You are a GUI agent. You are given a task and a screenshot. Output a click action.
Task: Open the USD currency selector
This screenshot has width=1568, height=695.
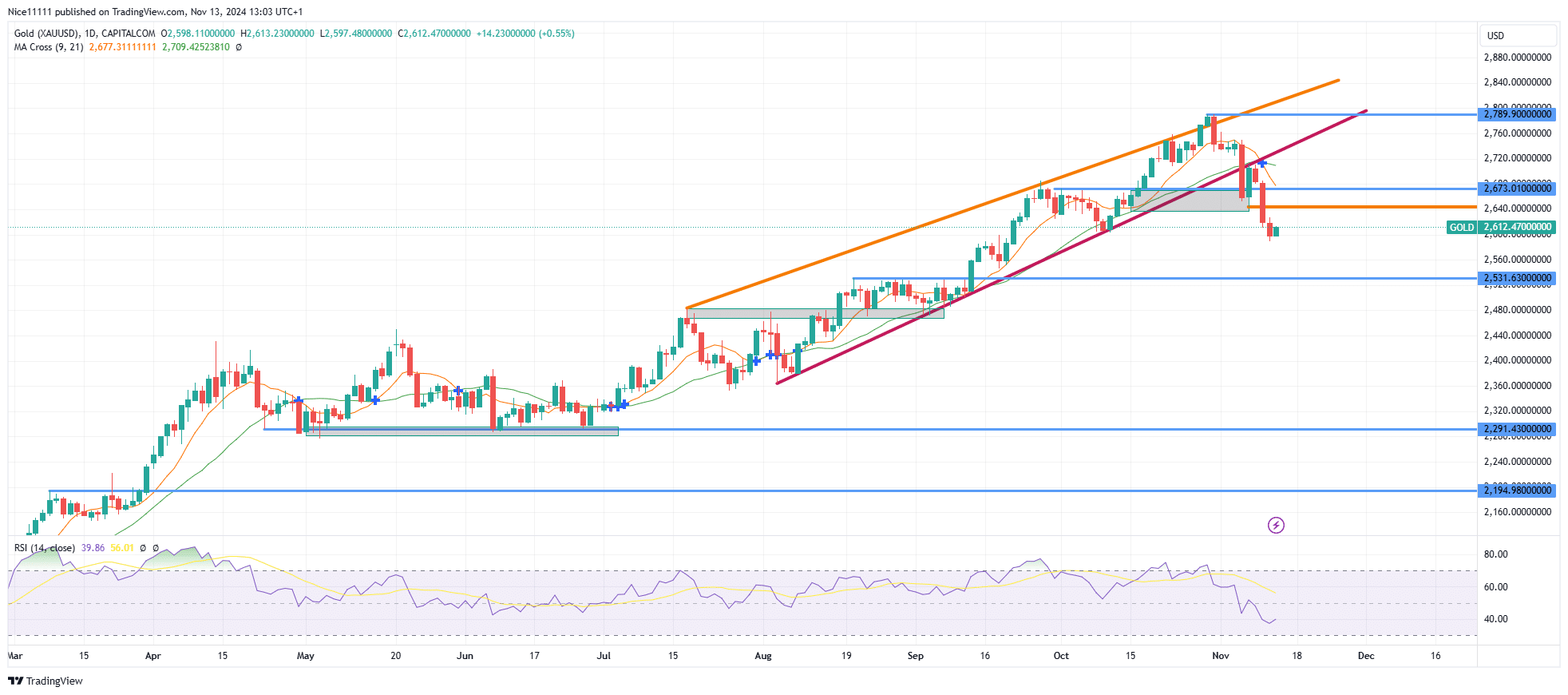(1519, 35)
